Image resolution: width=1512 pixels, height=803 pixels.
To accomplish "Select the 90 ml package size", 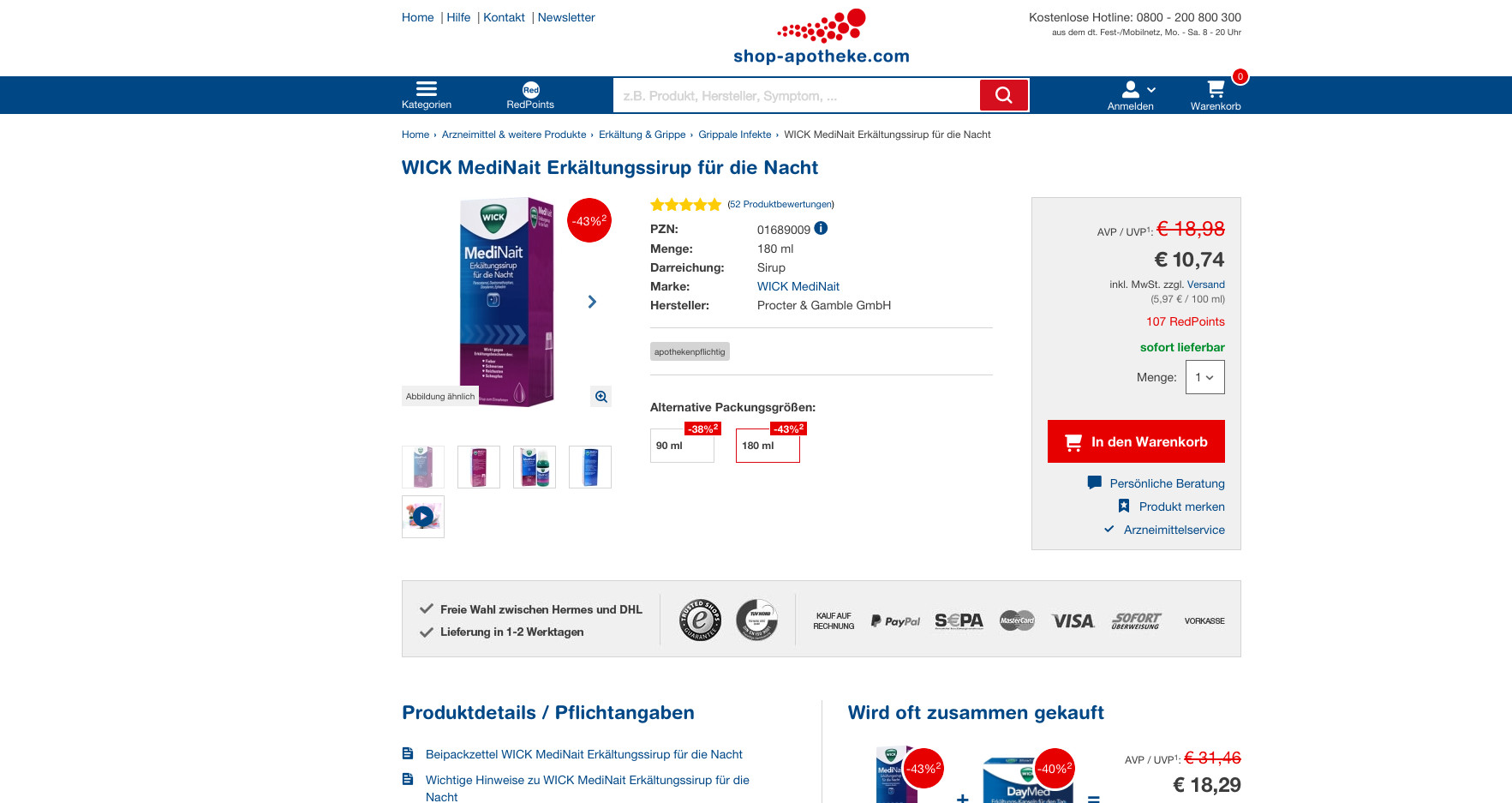I will point(682,445).
